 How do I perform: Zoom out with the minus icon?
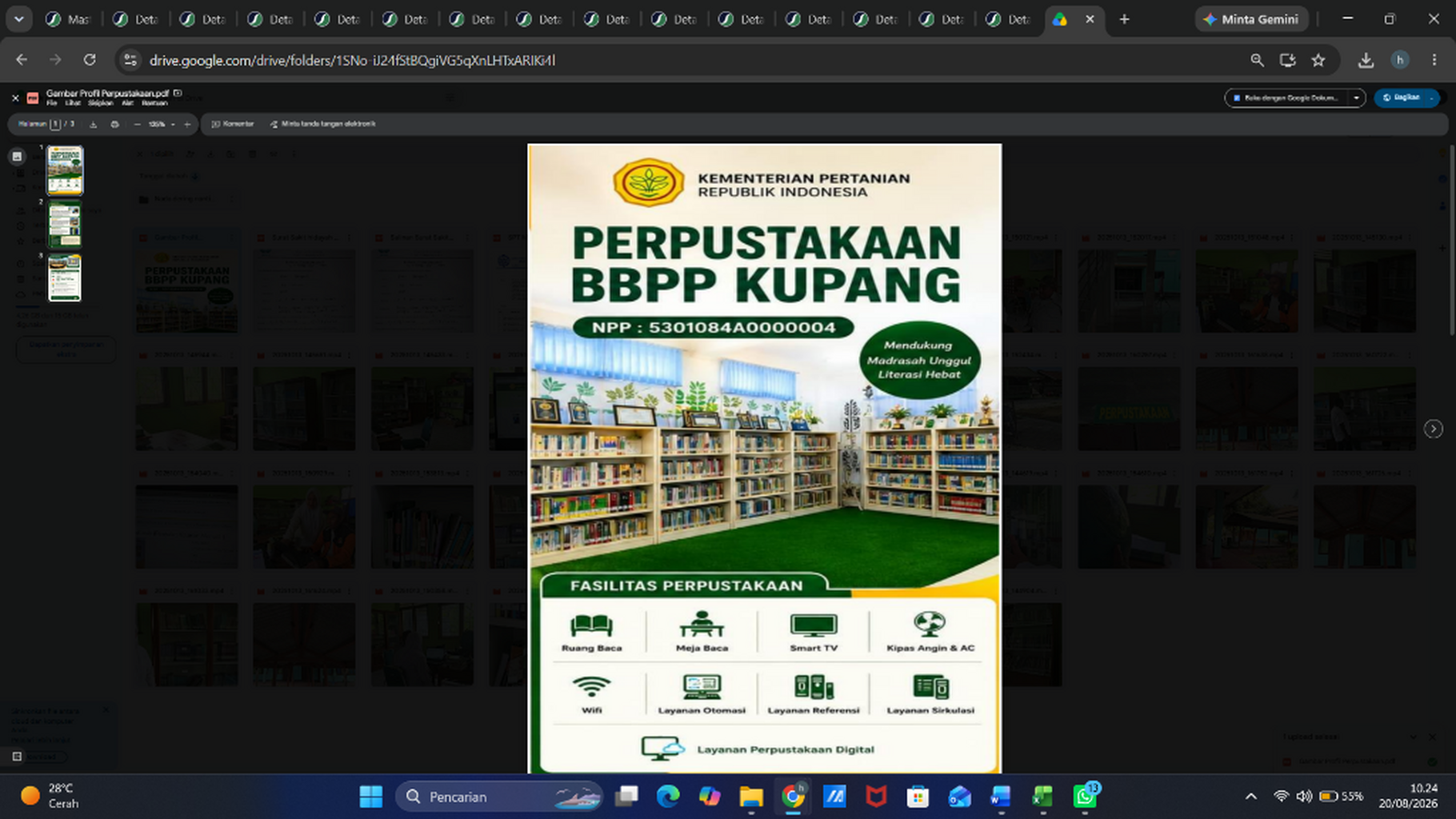[x=137, y=124]
